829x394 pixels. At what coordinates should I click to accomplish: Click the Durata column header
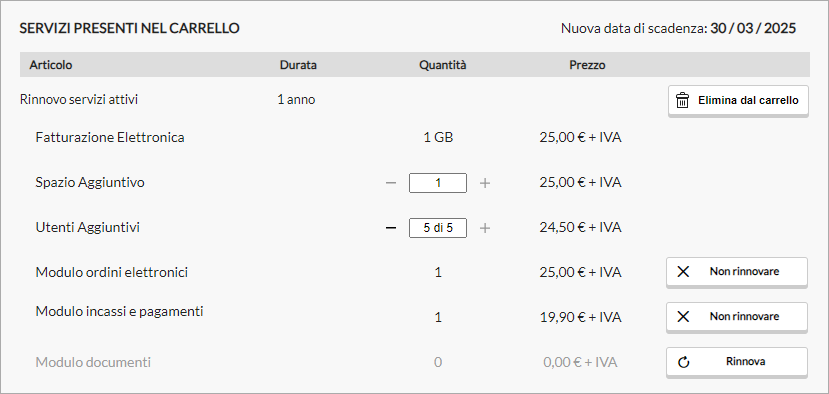tap(298, 65)
